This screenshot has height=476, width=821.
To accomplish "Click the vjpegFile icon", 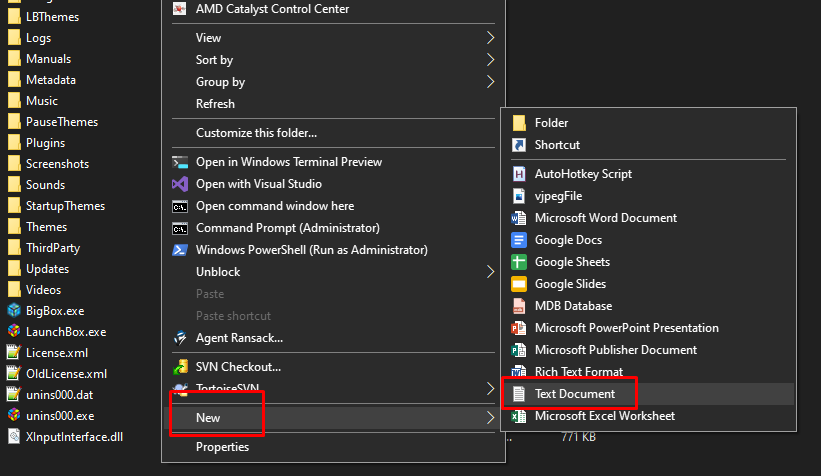I will (519, 196).
